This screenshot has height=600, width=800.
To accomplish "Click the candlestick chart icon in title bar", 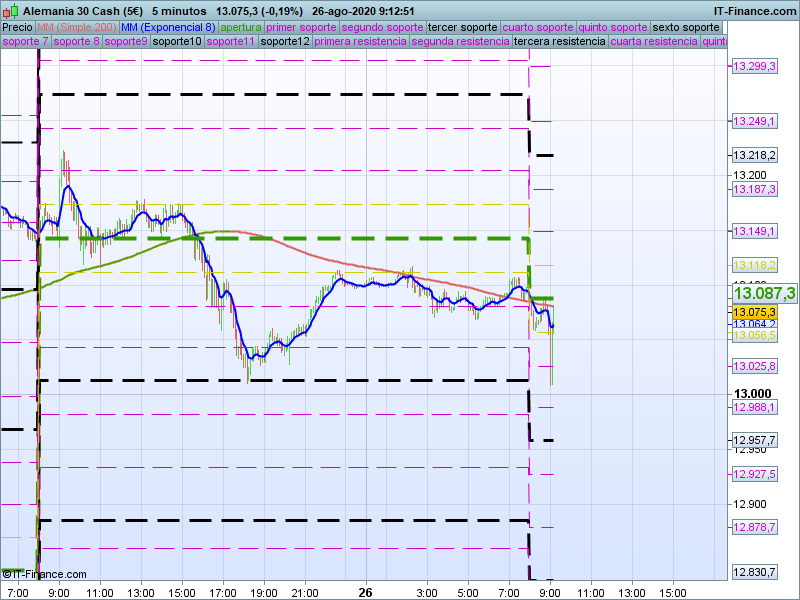I will point(11,11).
